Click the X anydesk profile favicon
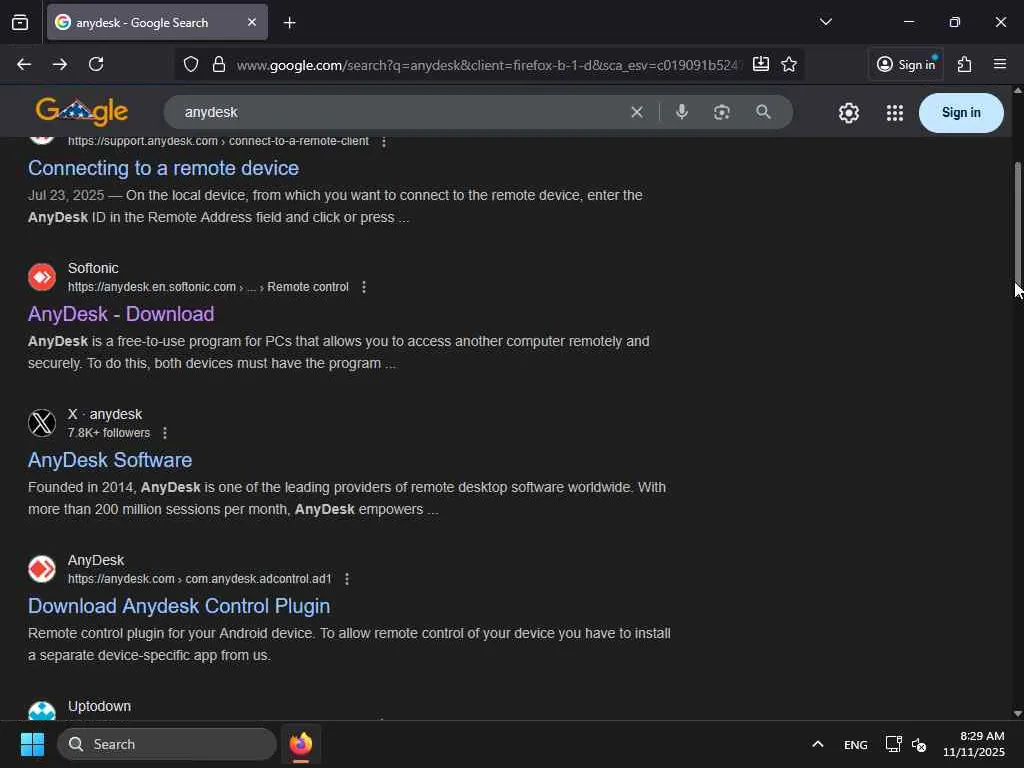 pyautogui.click(x=42, y=423)
